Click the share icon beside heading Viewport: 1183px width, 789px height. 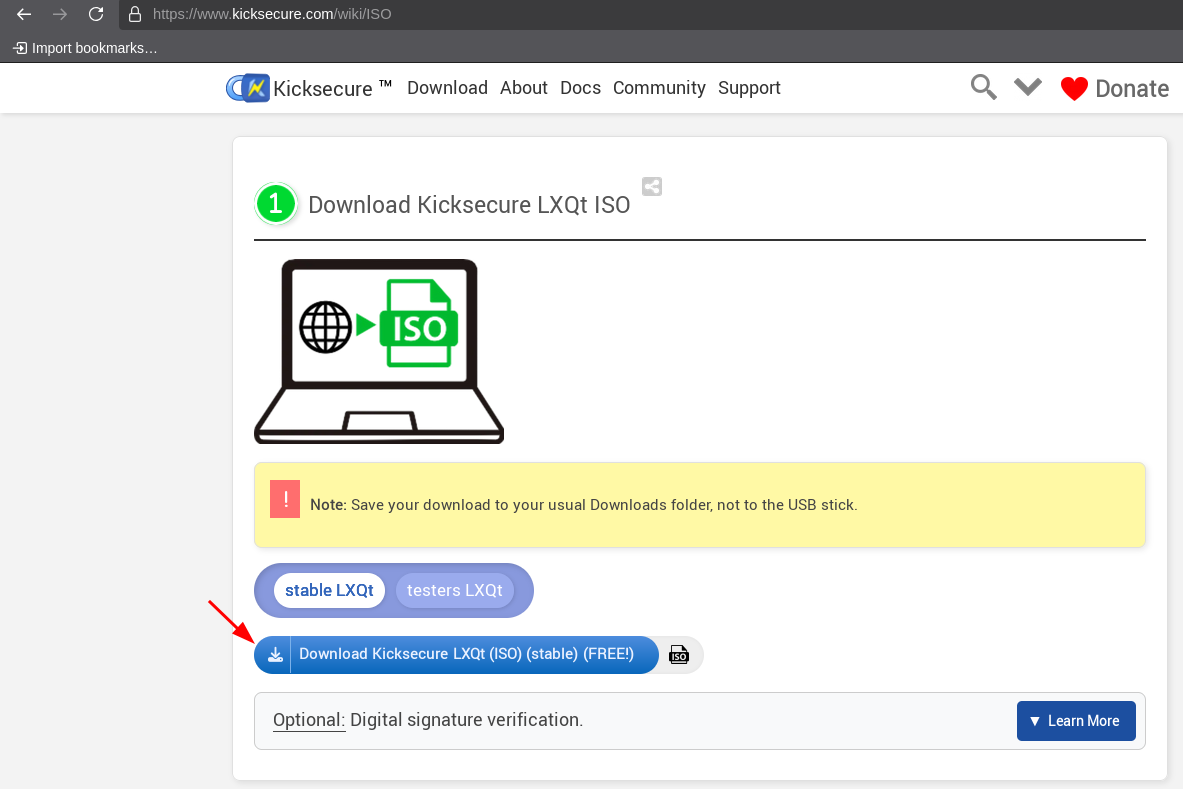tap(652, 186)
